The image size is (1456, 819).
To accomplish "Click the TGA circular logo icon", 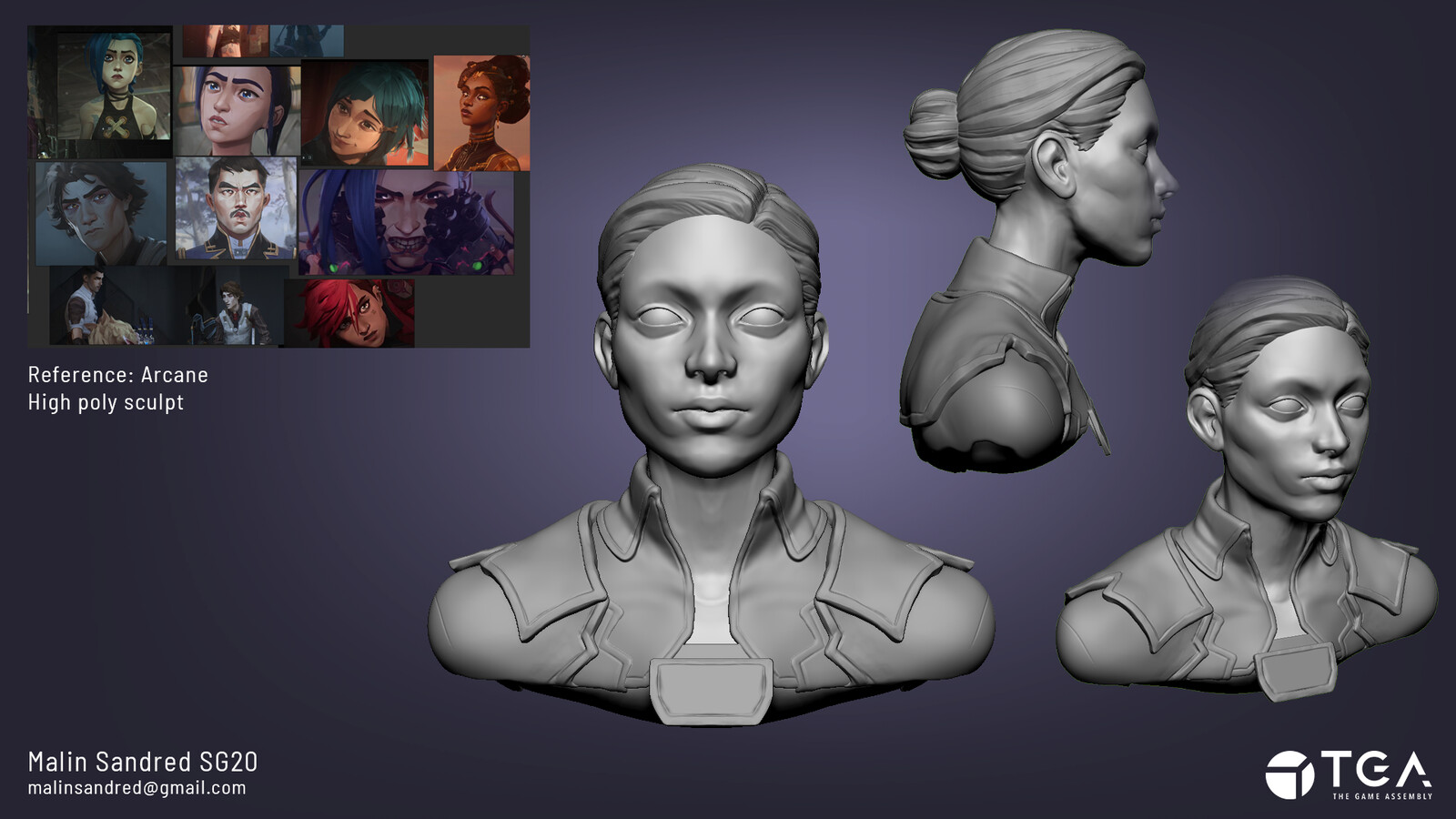I will pos(1290,775).
